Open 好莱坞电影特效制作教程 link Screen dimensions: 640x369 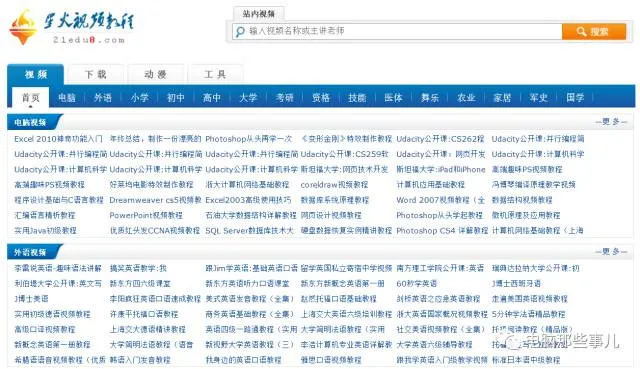[x=151, y=185]
